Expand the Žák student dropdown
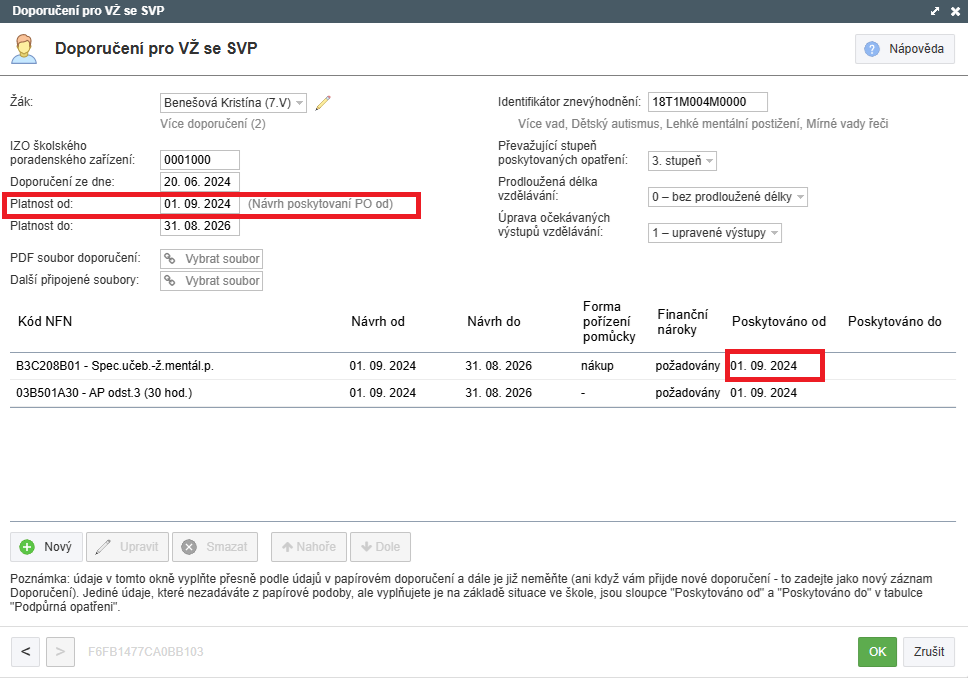The height and width of the screenshot is (678, 968). [x=300, y=103]
